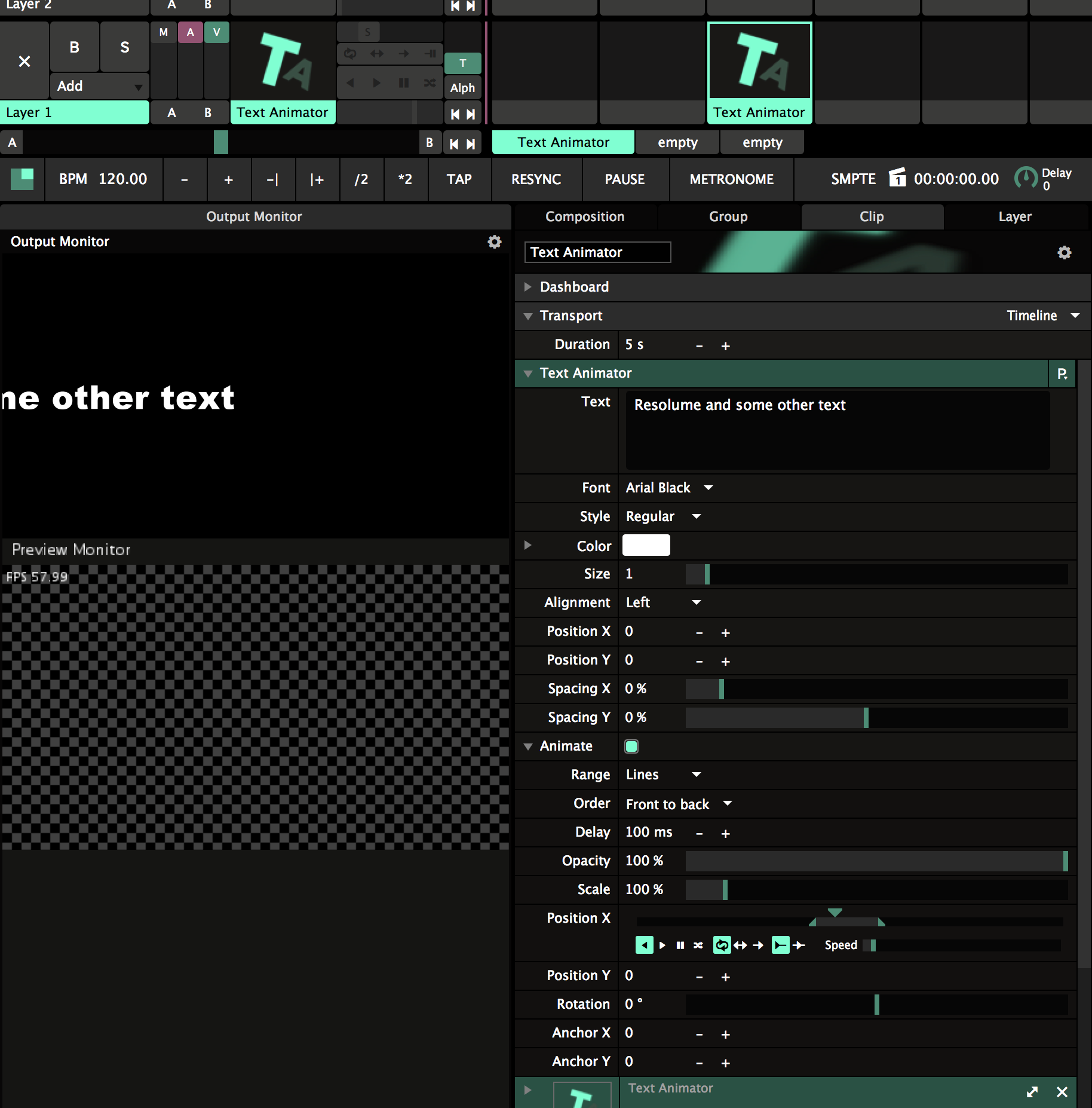Toggle Solo S on Layer 1
The image size is (1092, 1108).
(124, 47)
